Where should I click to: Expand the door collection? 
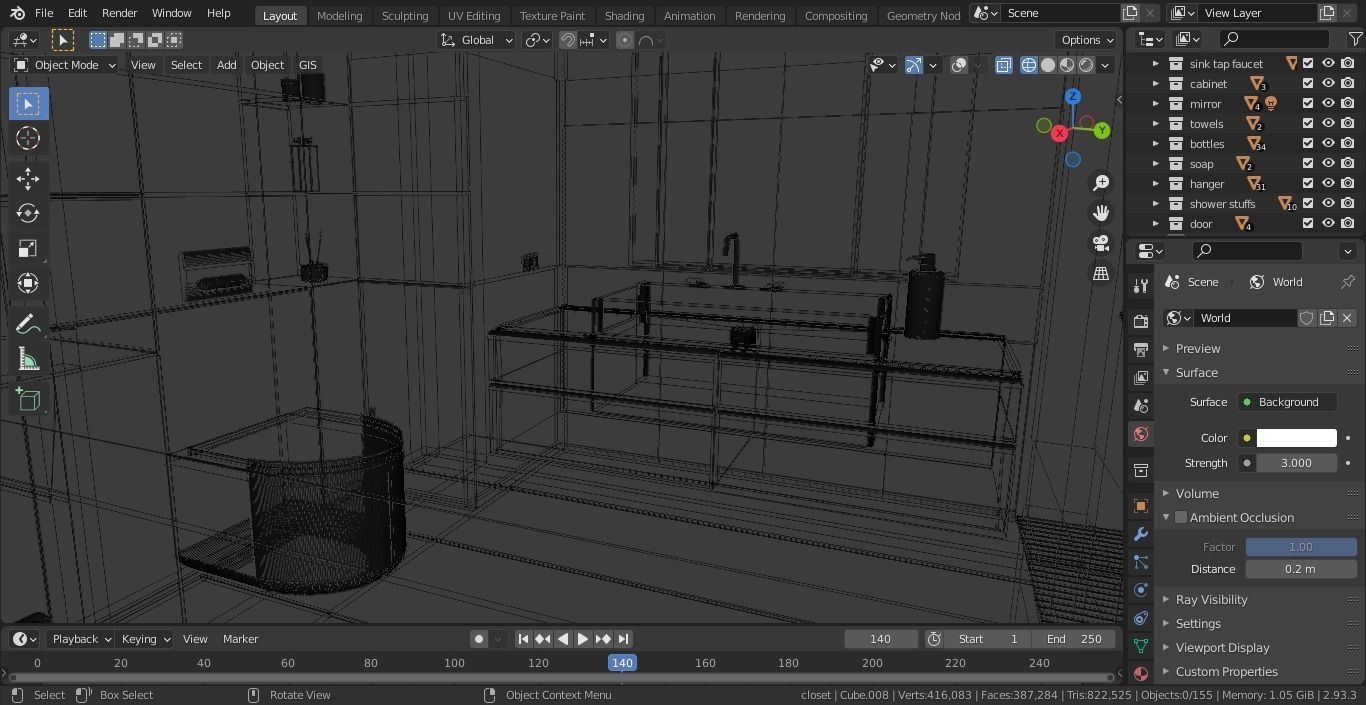[1155, 223]
